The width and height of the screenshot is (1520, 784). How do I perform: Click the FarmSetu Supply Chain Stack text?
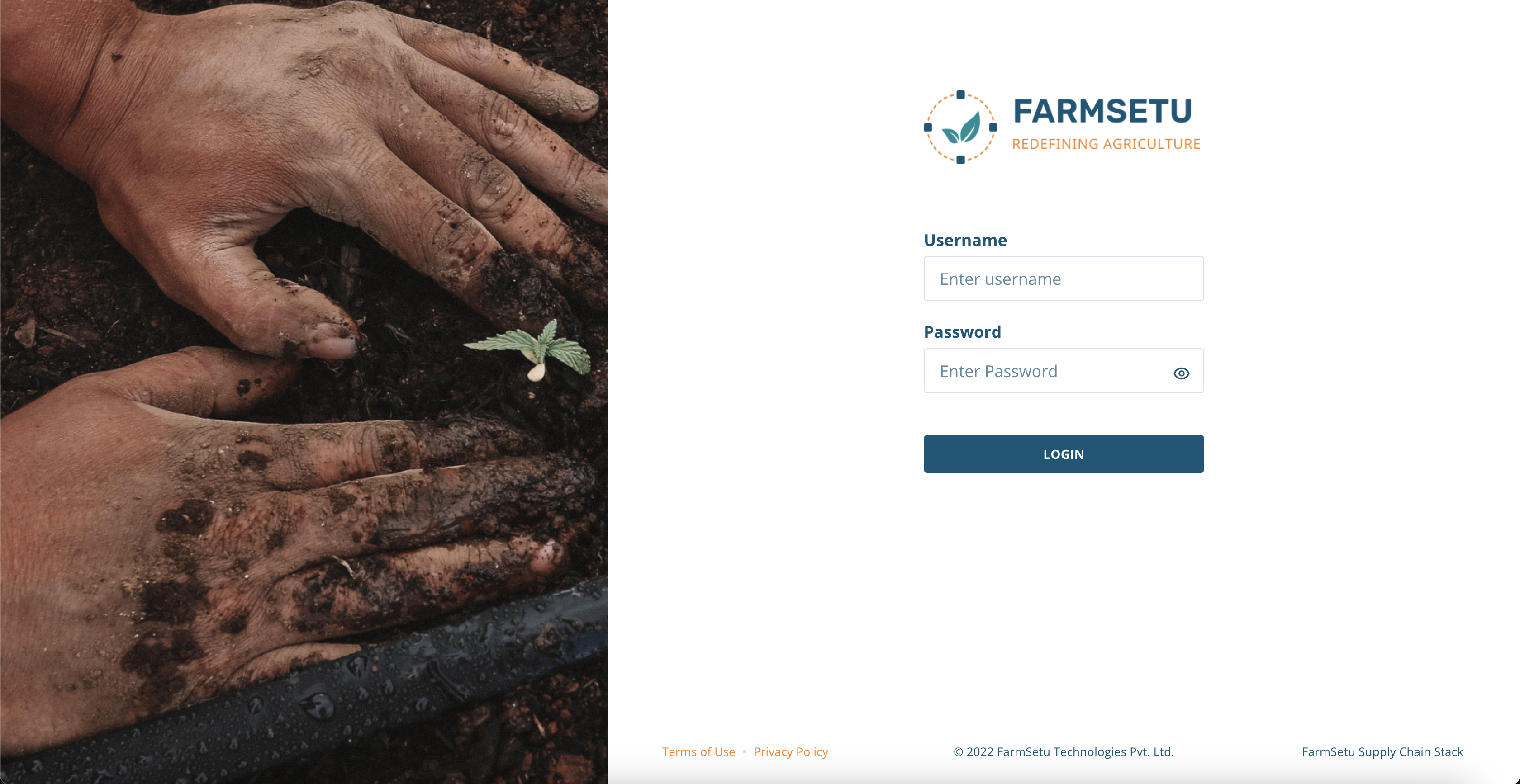tap(1382, 751)
